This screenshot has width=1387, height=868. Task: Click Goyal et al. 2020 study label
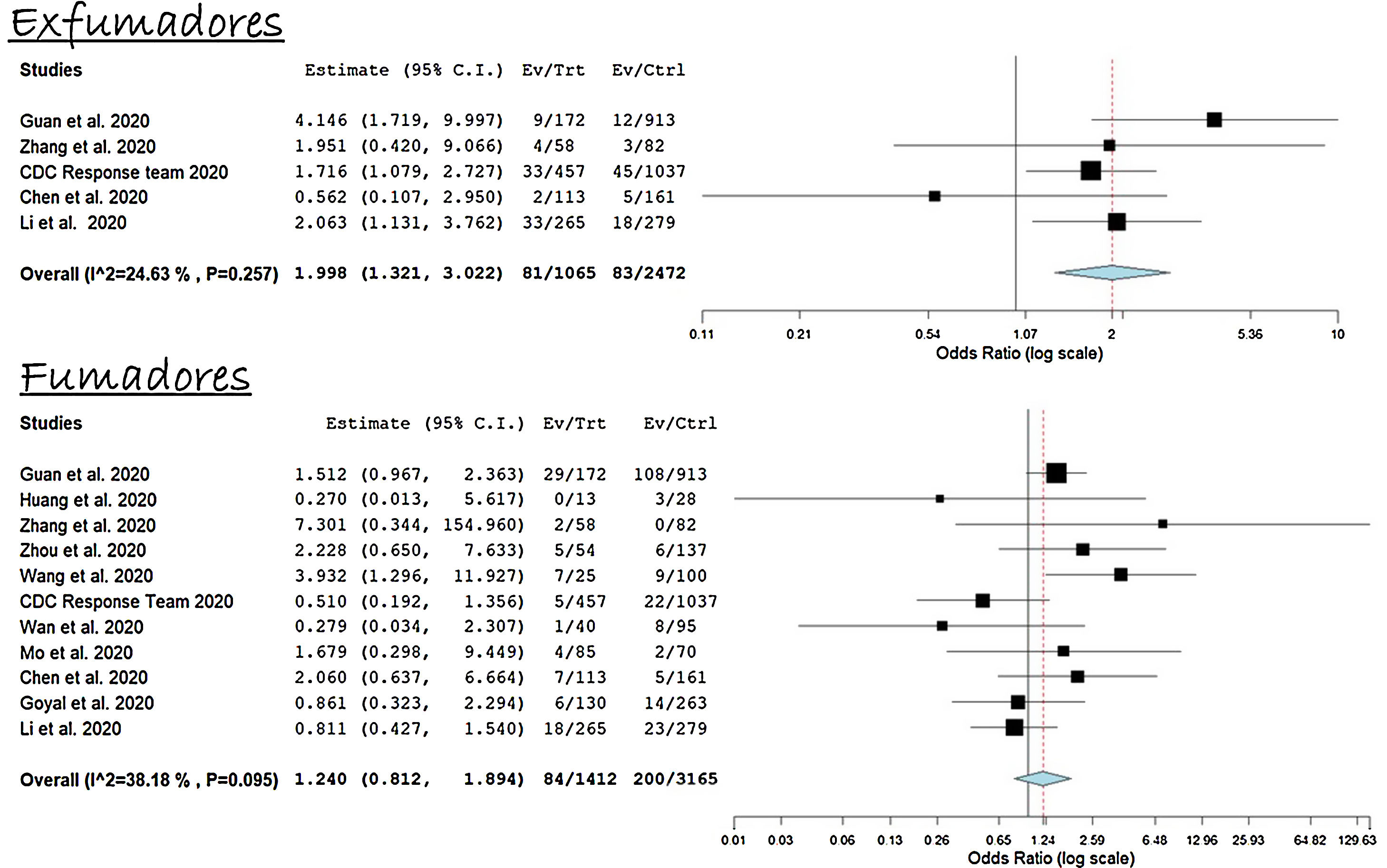tap(87, 703)
